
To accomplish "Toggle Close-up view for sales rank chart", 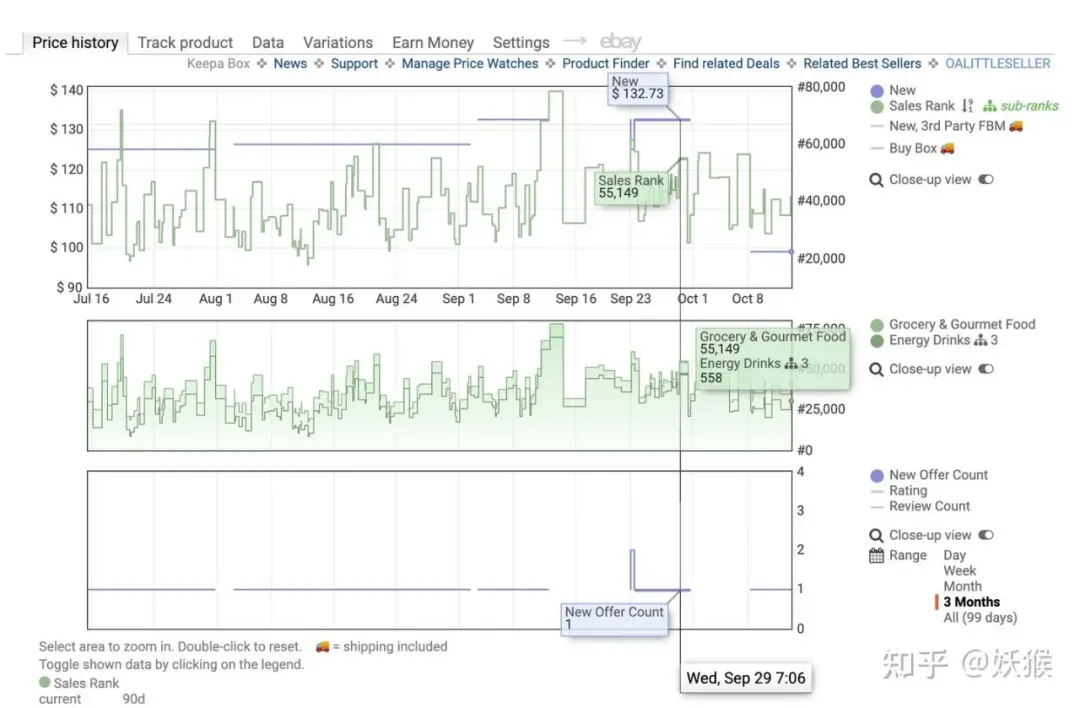I will coord(986,369).
